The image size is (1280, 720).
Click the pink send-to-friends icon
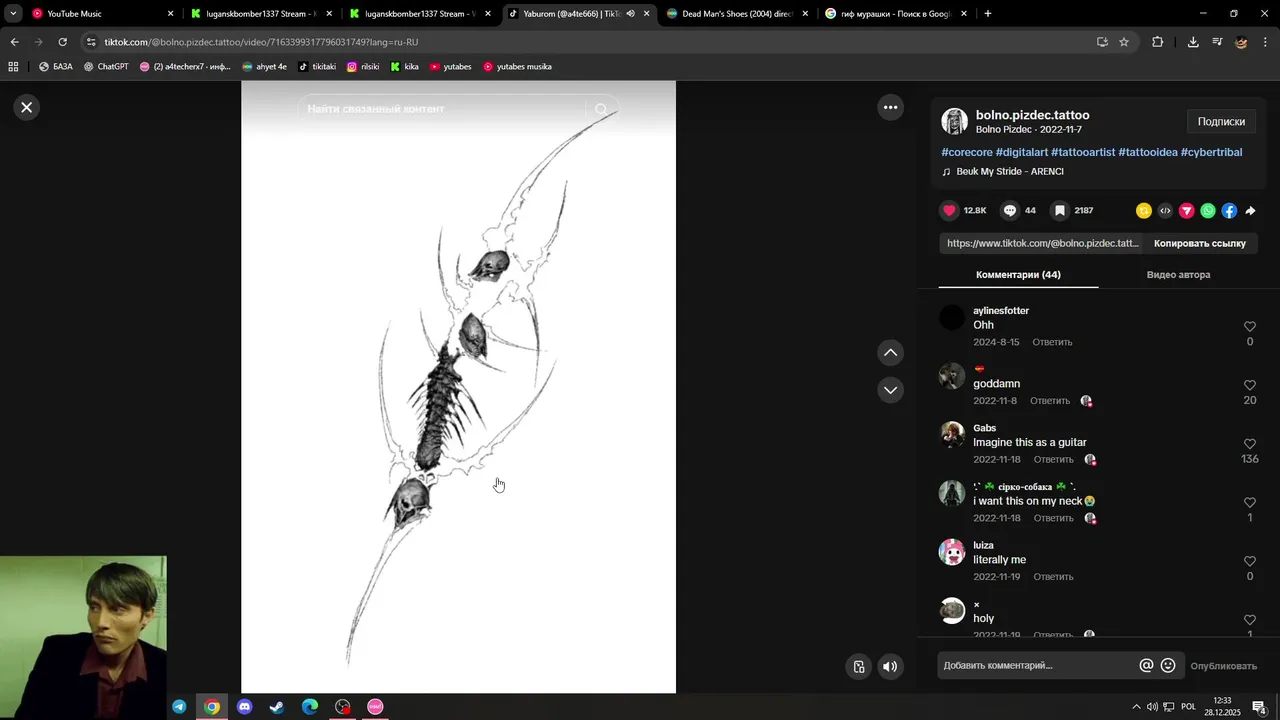pyautogui.click(x=1186, y=210)
